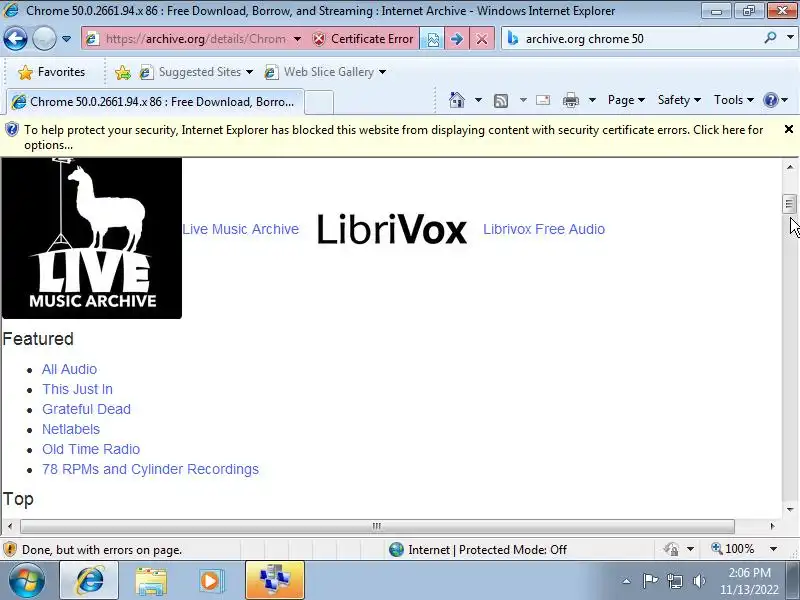The height and width of the screenshot is (600, 800).
Task: Click the Internet zone globe icon
Action: 396,549
